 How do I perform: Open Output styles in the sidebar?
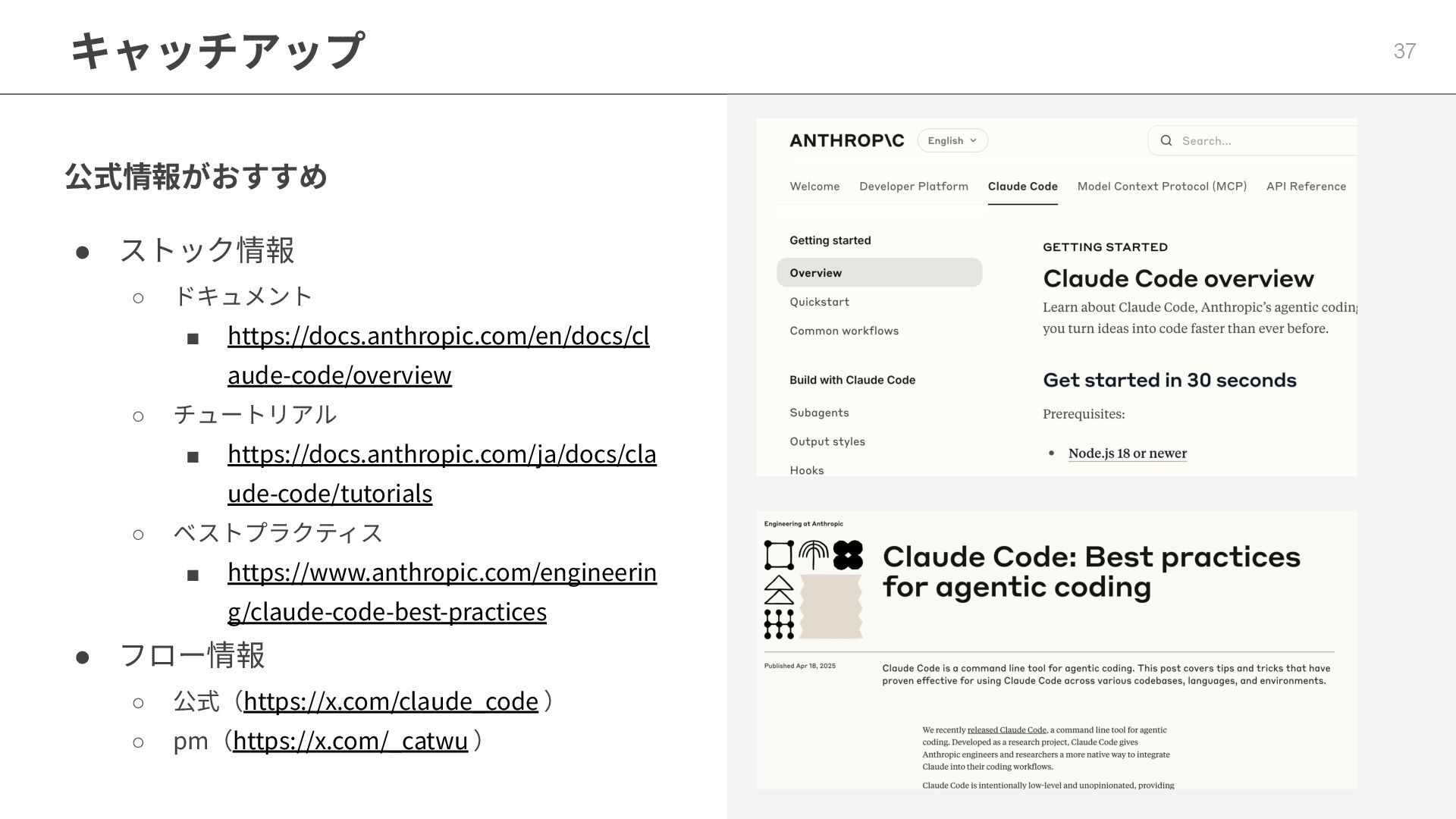(x=827, y=441)
